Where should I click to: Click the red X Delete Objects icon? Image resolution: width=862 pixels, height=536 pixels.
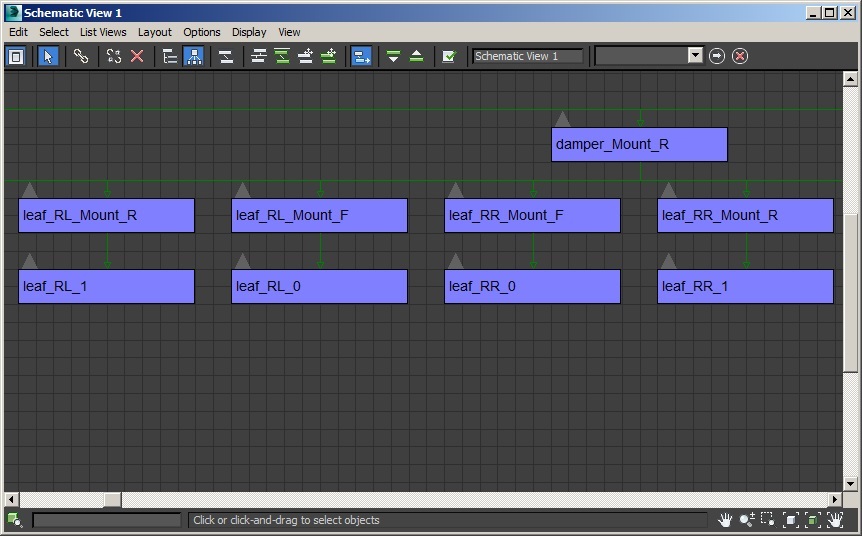coord(137,56)
